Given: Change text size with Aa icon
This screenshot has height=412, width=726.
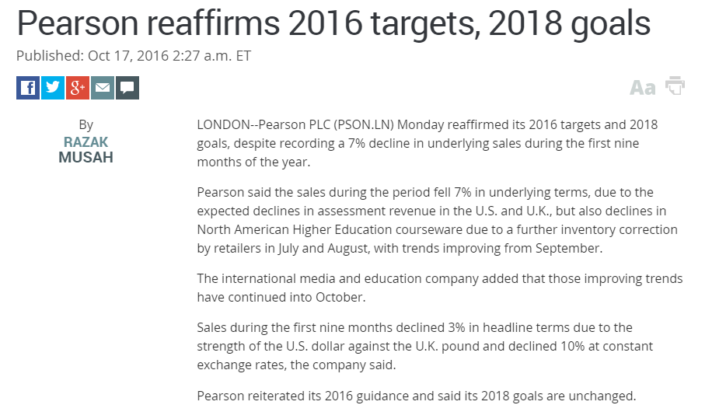Looking at the screenshot, I should pos(642,88).
